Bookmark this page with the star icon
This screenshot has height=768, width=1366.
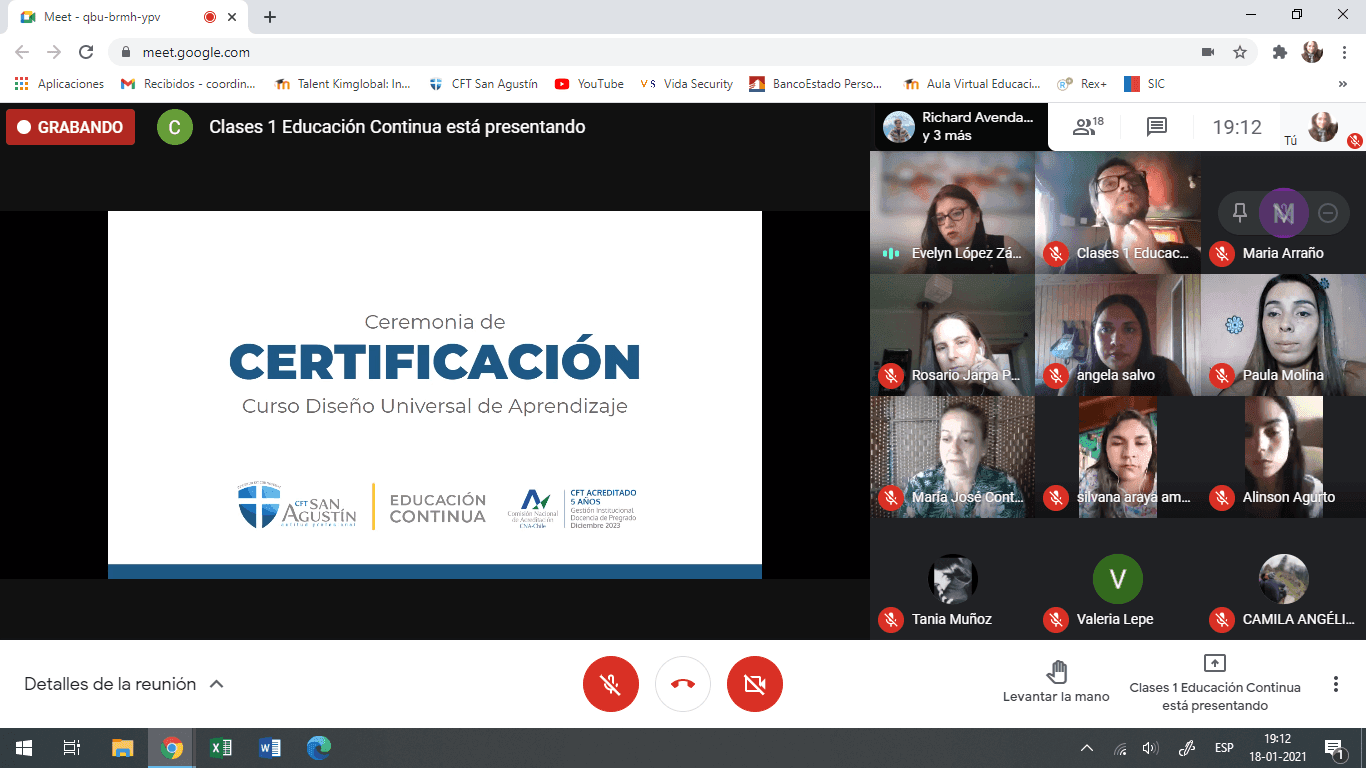click(x=1240, y=52)
